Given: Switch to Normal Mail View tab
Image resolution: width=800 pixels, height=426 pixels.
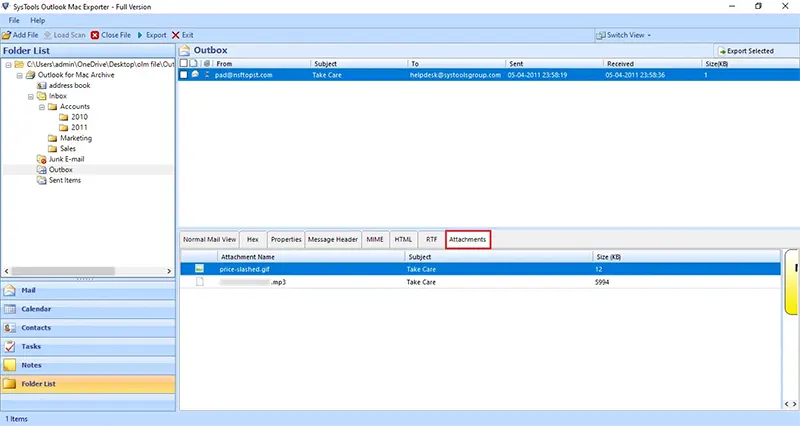Looking at the screenshot, I should click(x=210, y=239).
